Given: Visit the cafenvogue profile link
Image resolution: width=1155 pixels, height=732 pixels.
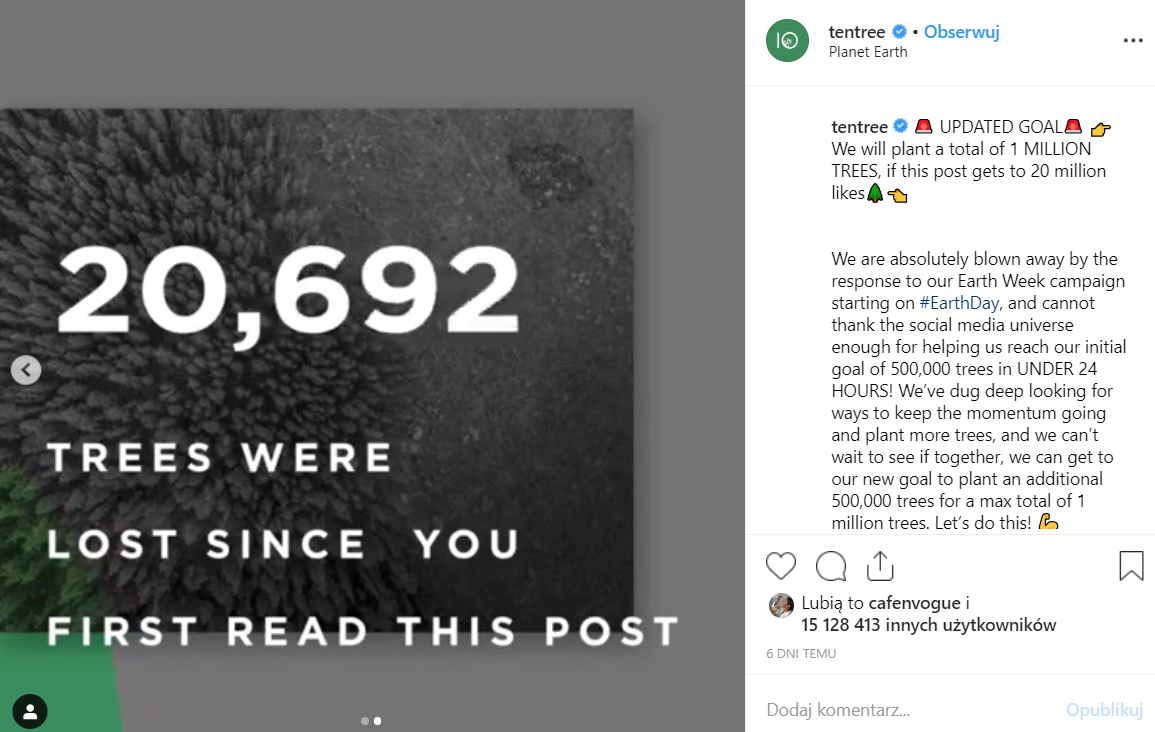Looking at the screenshot, I should (912, 603).
